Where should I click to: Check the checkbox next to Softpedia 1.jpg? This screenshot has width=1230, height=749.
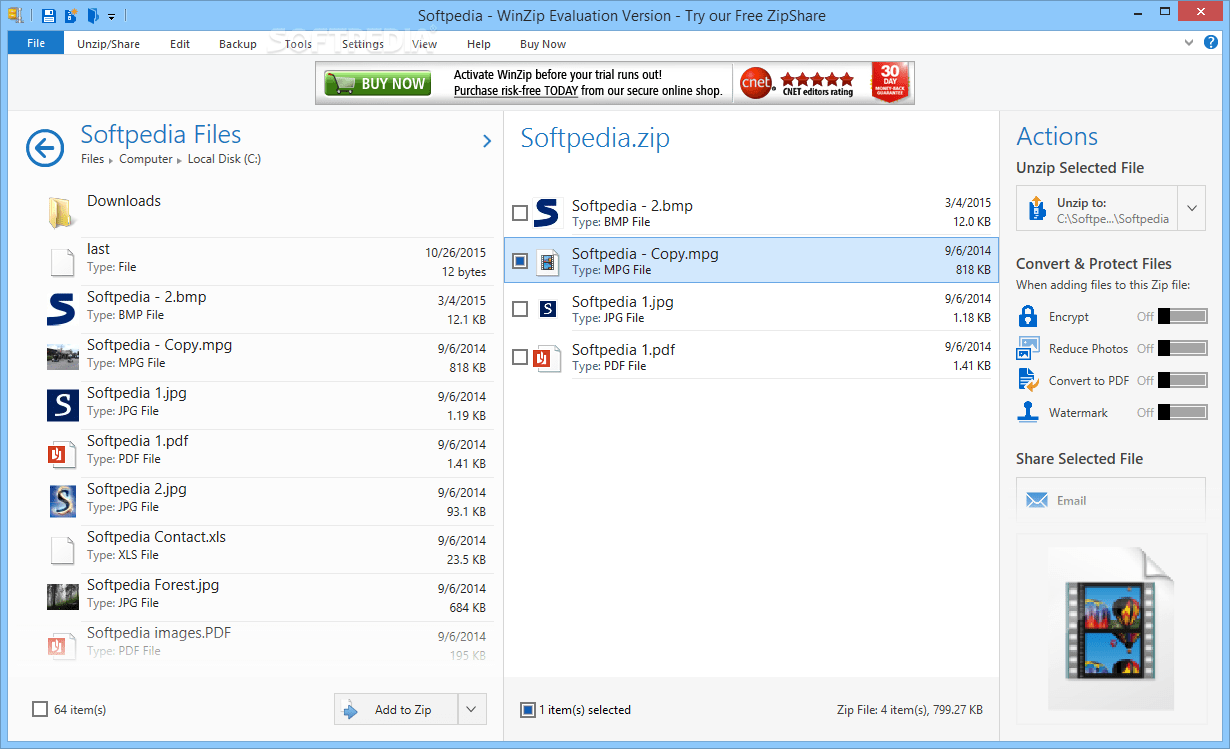(x=520, y=309)
